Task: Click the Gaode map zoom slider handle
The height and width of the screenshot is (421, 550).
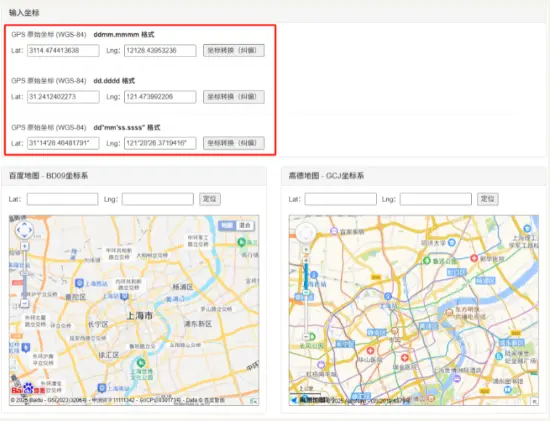Action: coord(306,292)
